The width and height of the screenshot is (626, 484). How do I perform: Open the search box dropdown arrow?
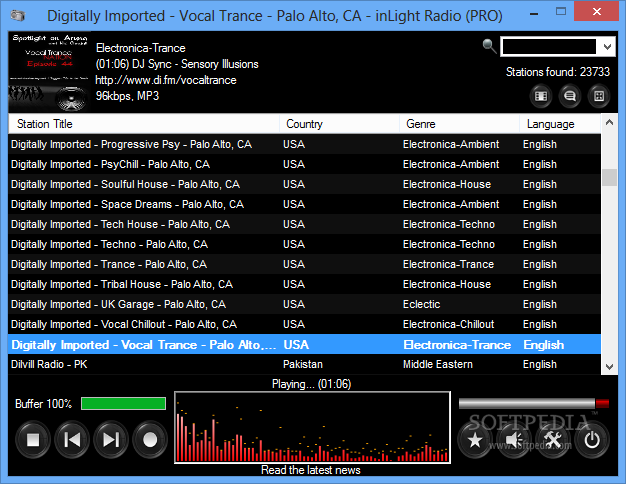pyautogui.click(x=607, y=47)
